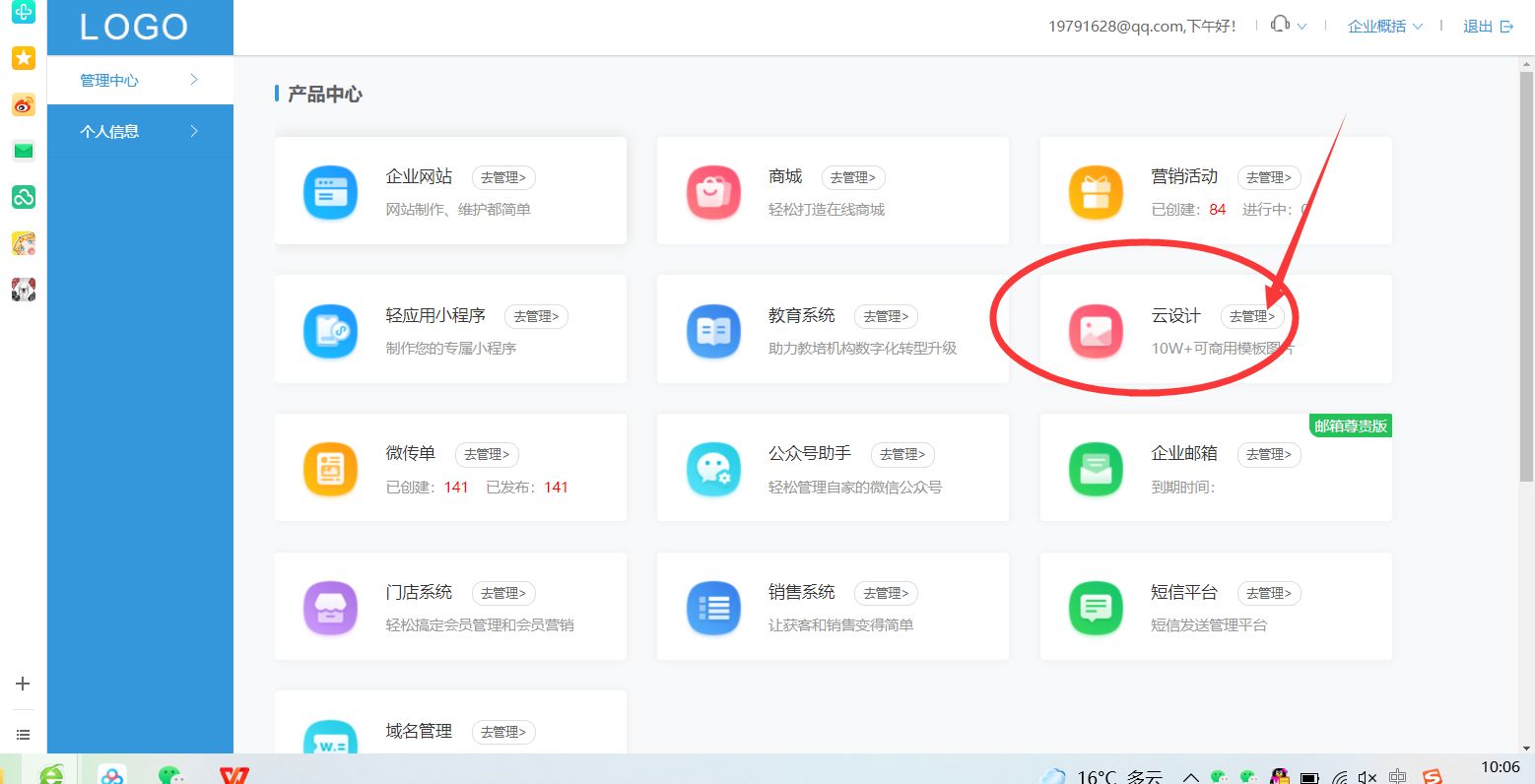Click the 退出 logout link

[1478, 27]
